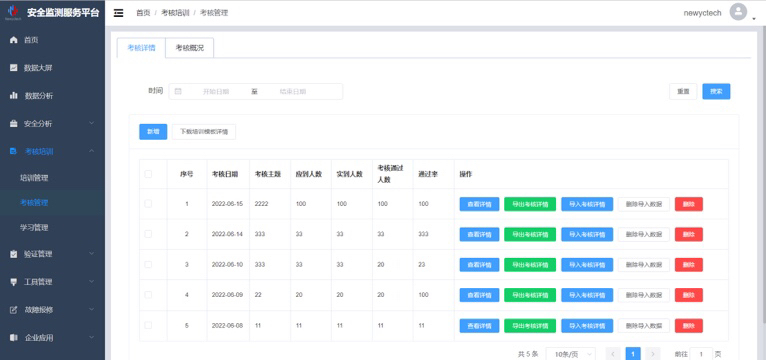Click 导入考核详情 for row 3
The height and width of the screenshot is (360, 766).
click(x=587, y=265)
